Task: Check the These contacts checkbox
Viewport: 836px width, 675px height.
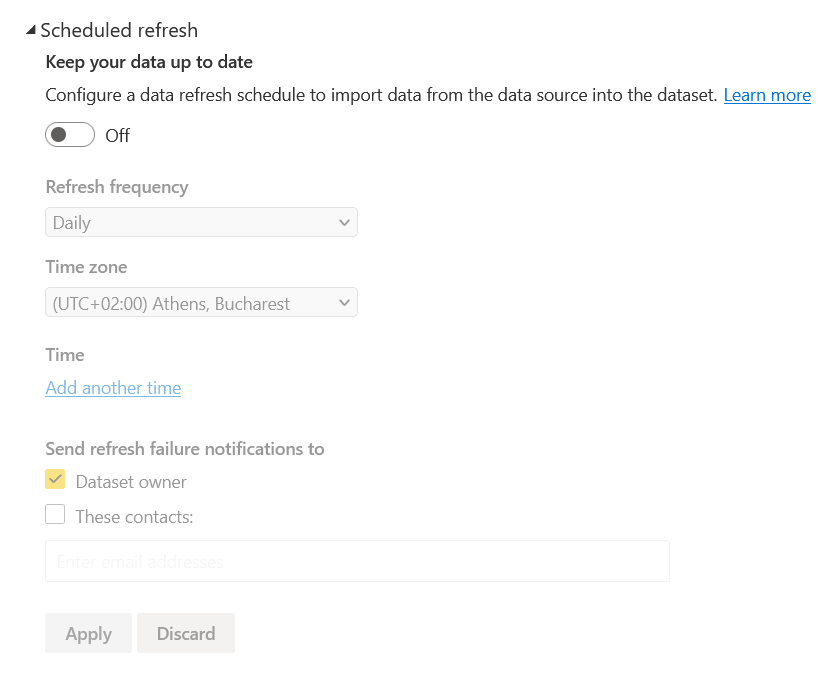Action: tap(56, 516)
